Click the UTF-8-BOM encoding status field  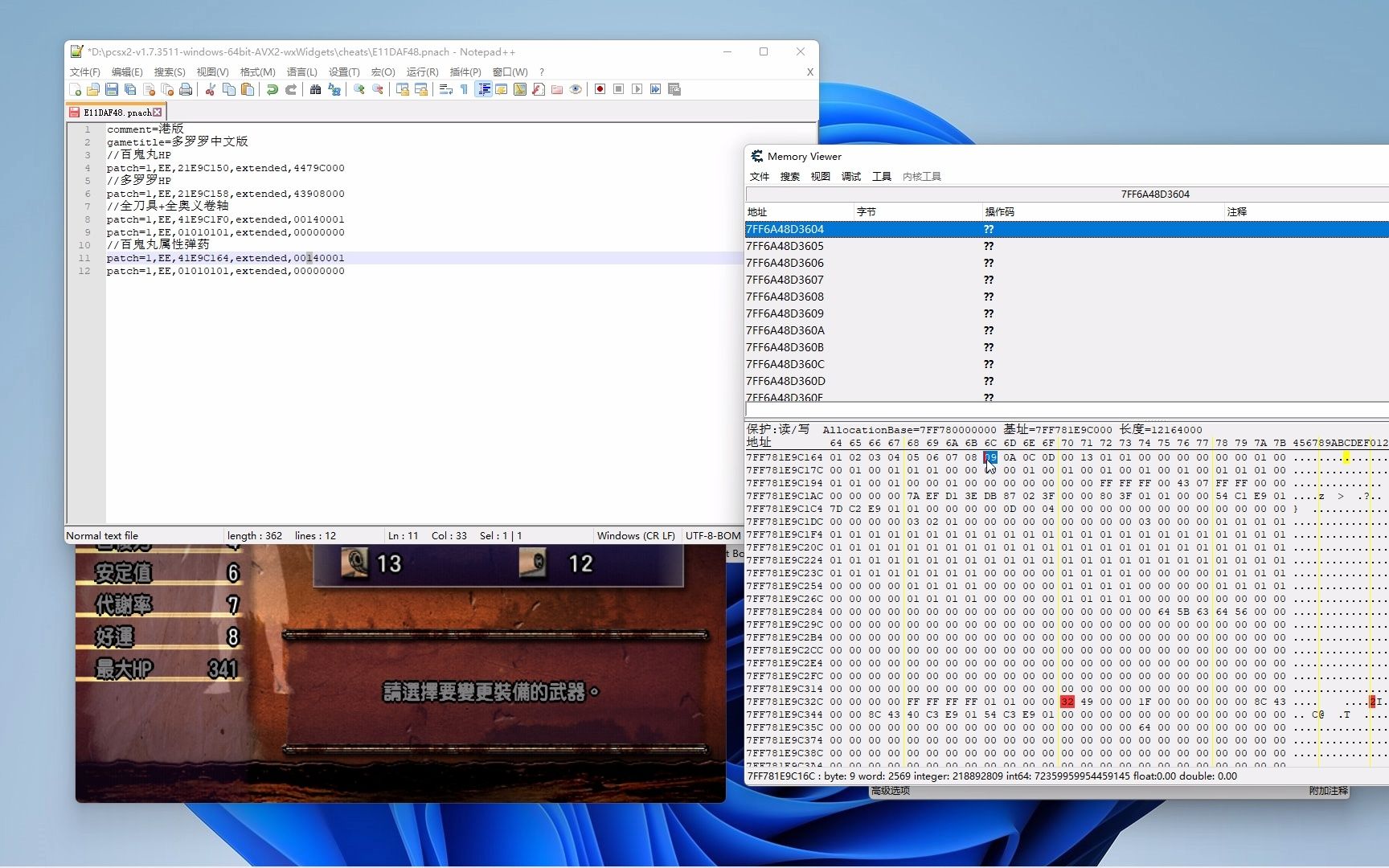(x=712, y=536)
